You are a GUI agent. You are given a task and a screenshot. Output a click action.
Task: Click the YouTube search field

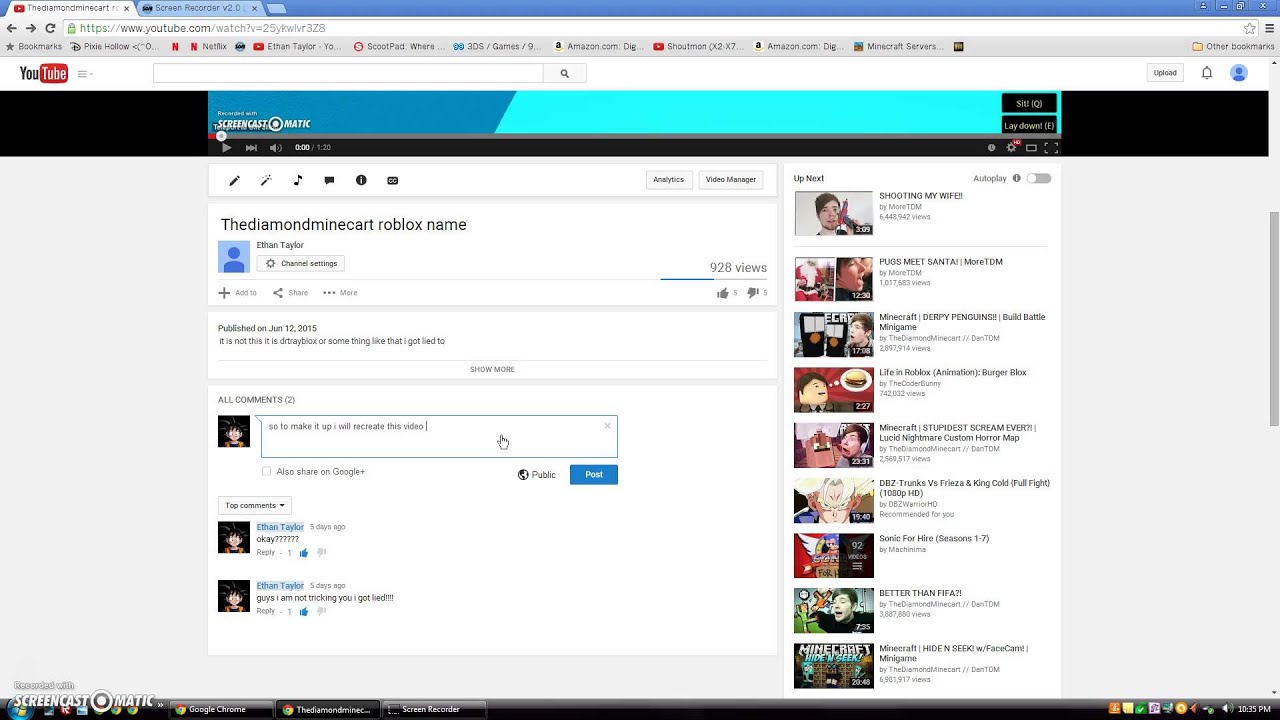(x=348, y=73)
